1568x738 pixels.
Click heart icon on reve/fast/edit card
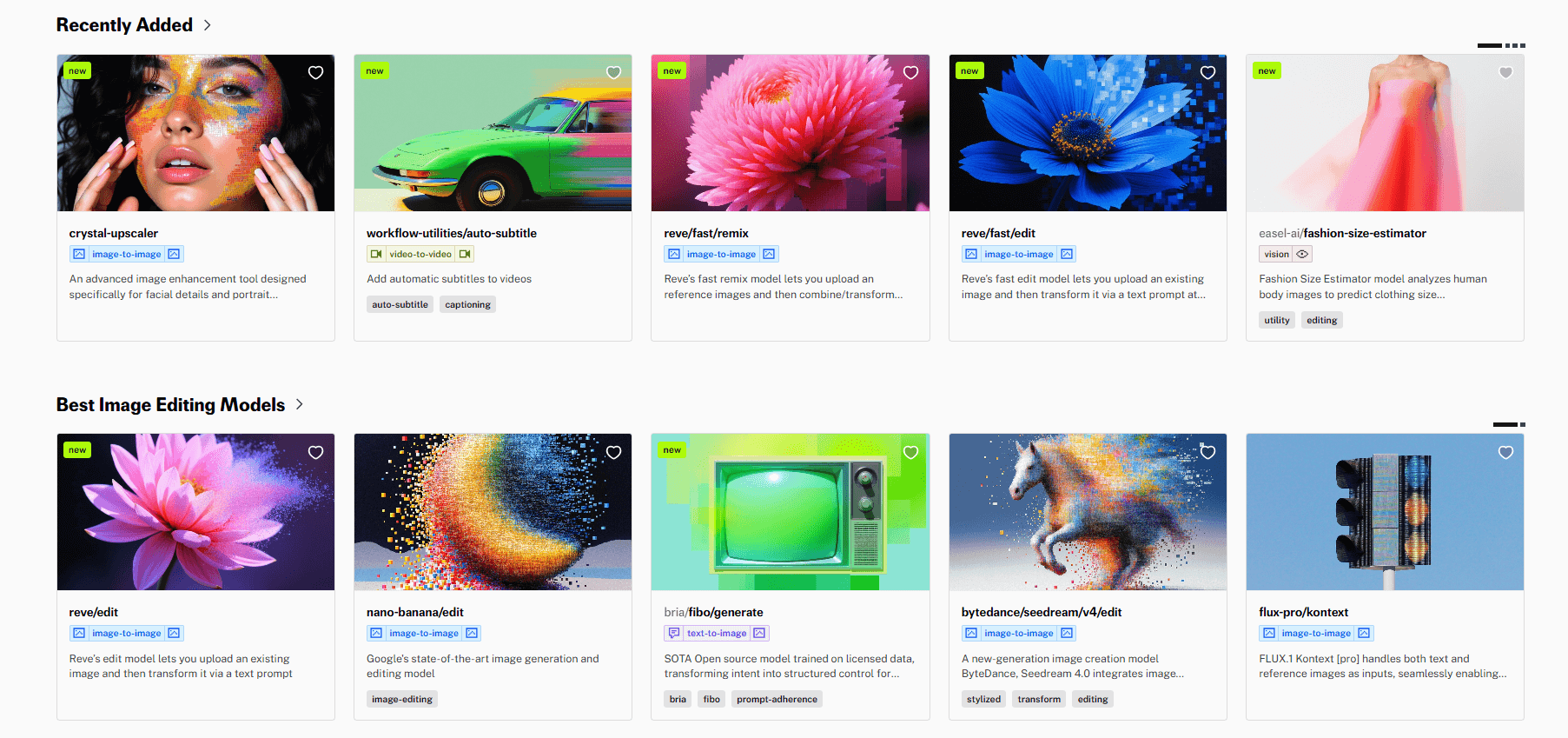pyautogui.click(x=1207, y=73)
